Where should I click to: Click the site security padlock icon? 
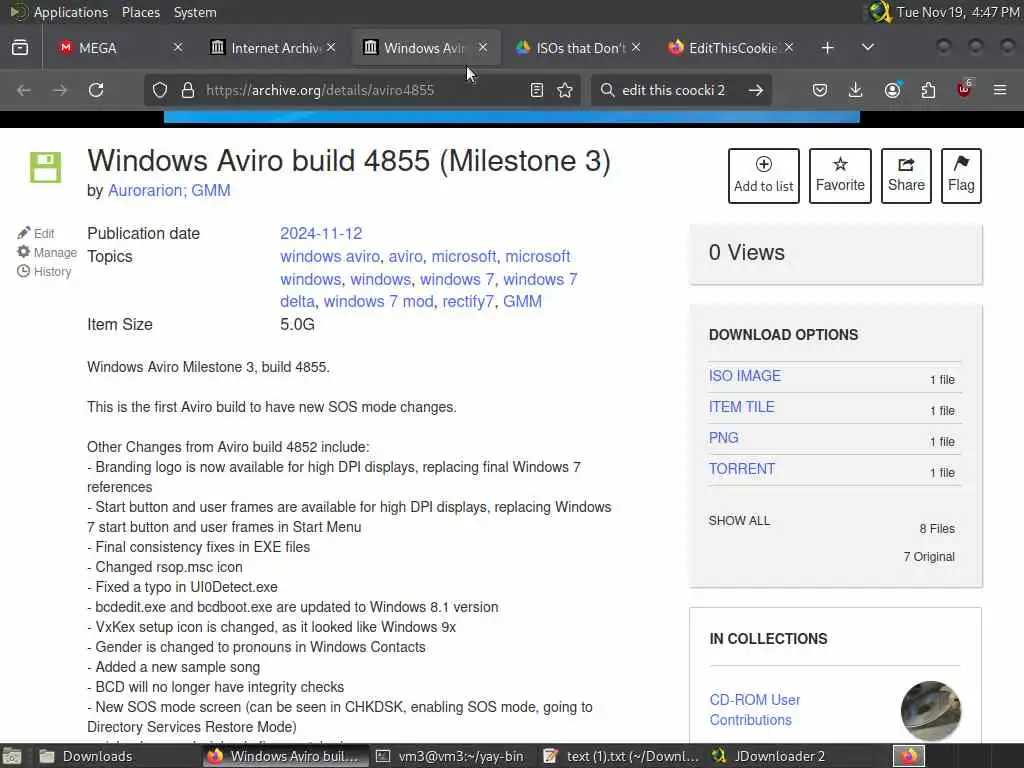(188, 90)
